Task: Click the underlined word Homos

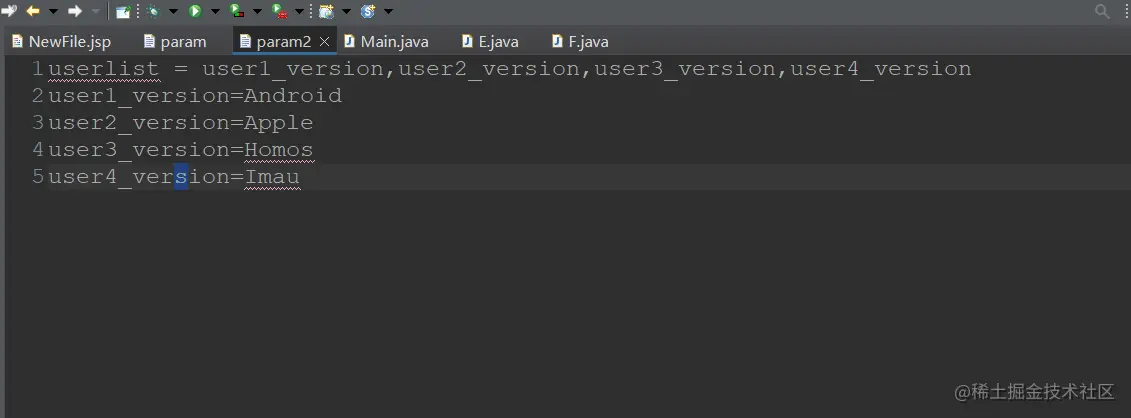Action: coord(278,150)
